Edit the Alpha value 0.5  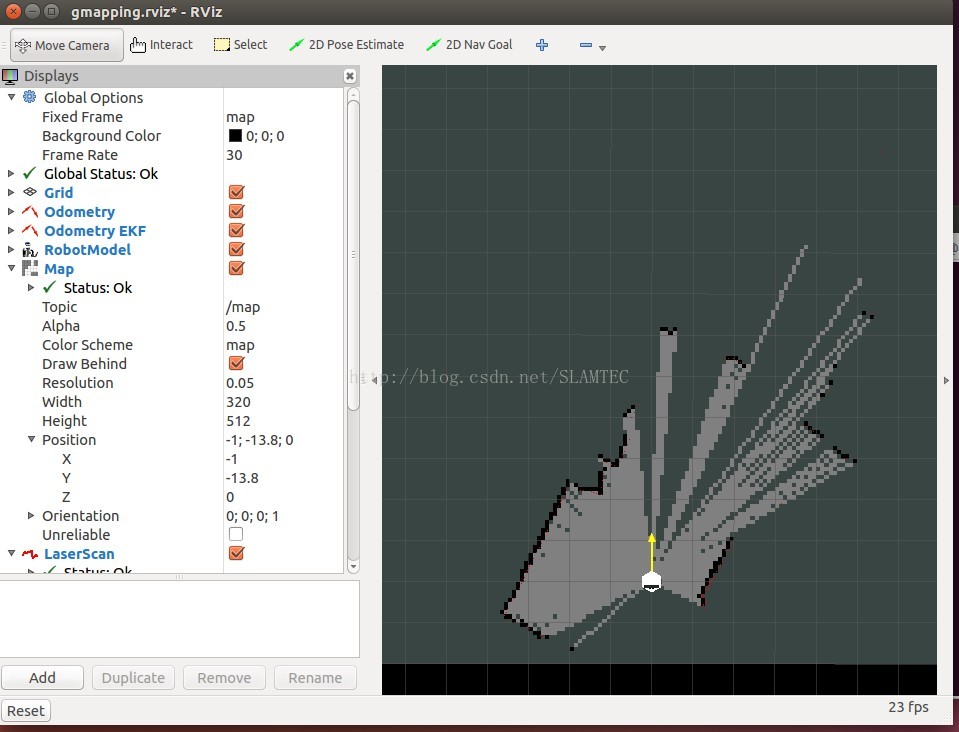click(236, 326)
